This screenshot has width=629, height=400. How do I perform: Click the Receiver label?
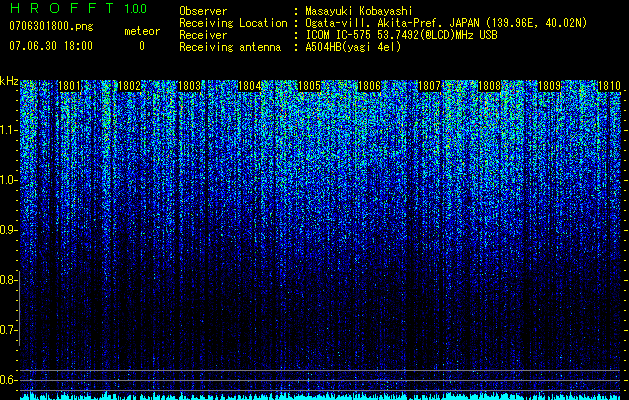click(203, 35)
